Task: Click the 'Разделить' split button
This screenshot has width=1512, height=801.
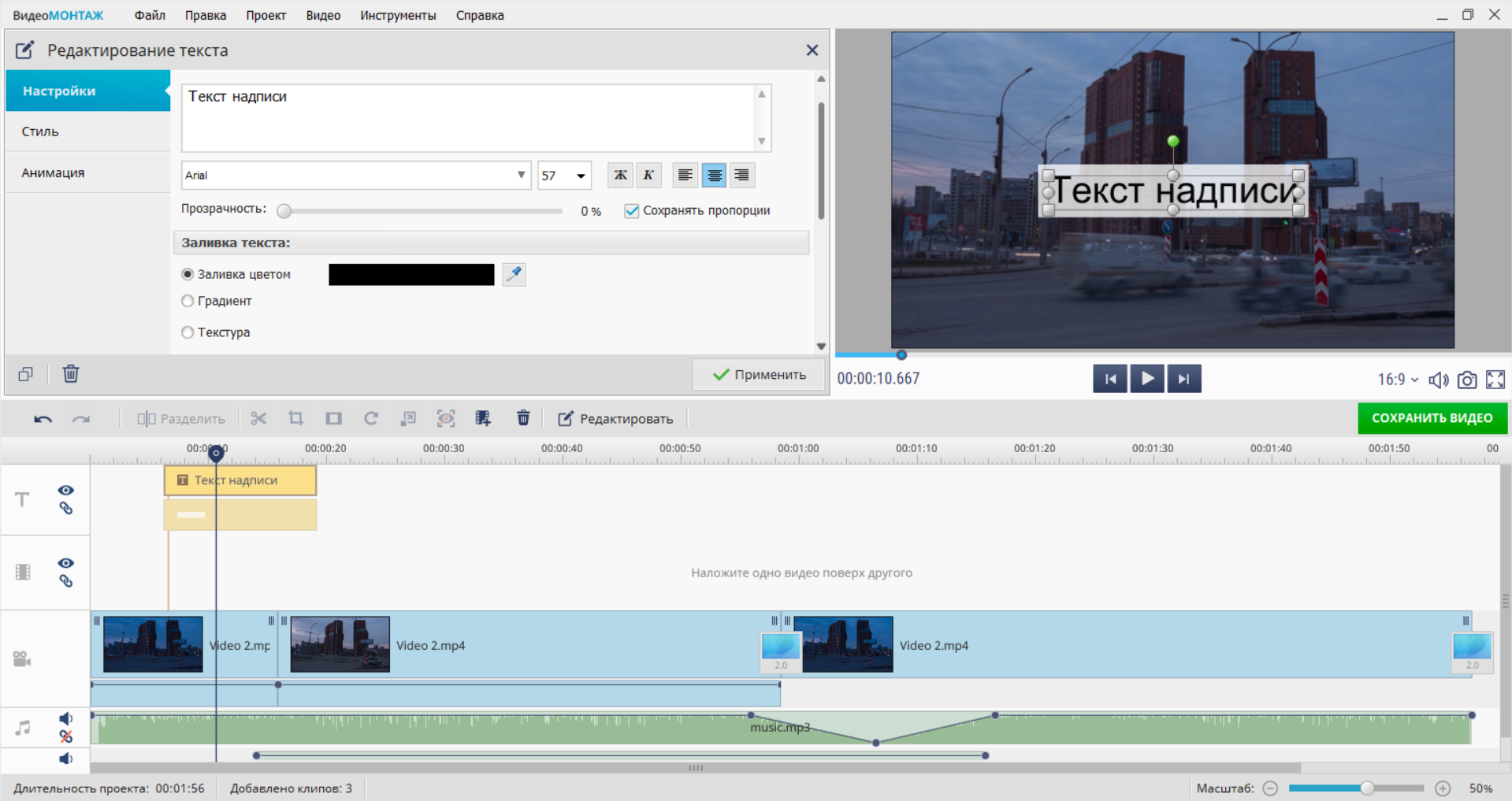Action: point(181,419)
